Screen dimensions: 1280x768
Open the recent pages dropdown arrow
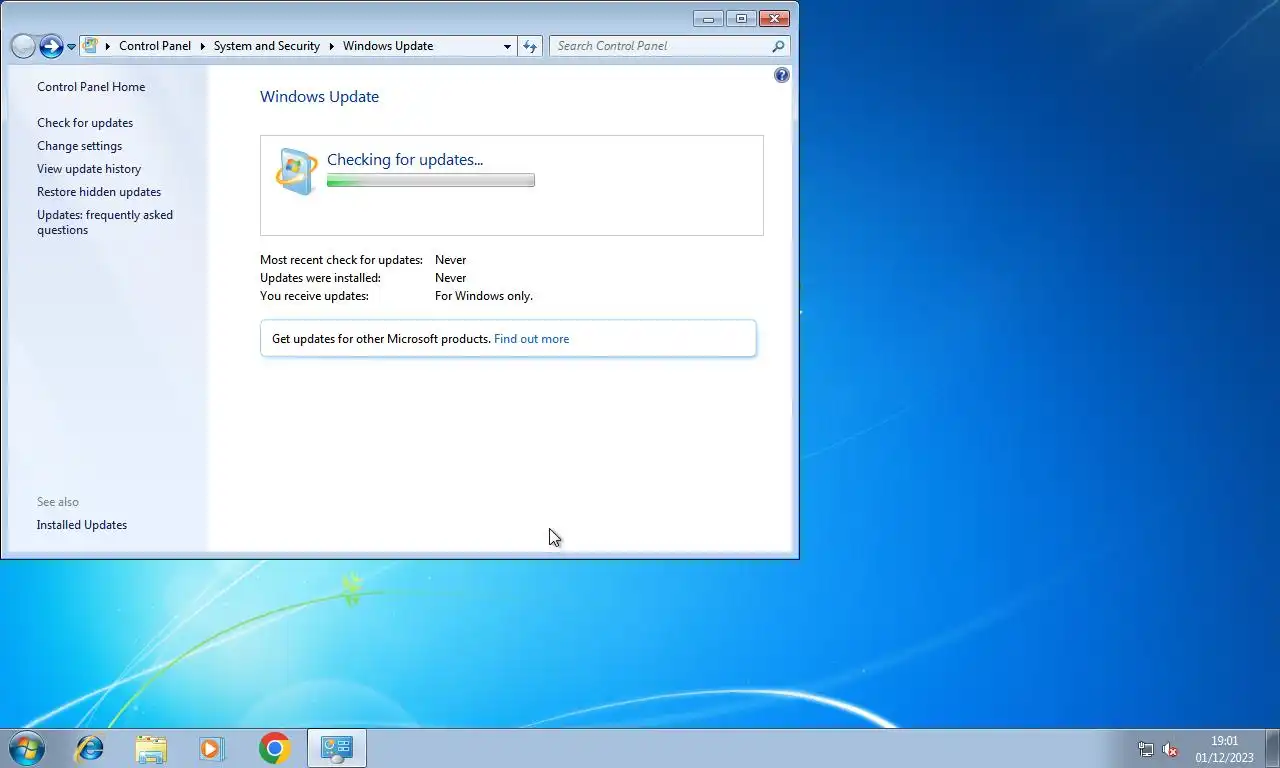[x=71, y=47]
